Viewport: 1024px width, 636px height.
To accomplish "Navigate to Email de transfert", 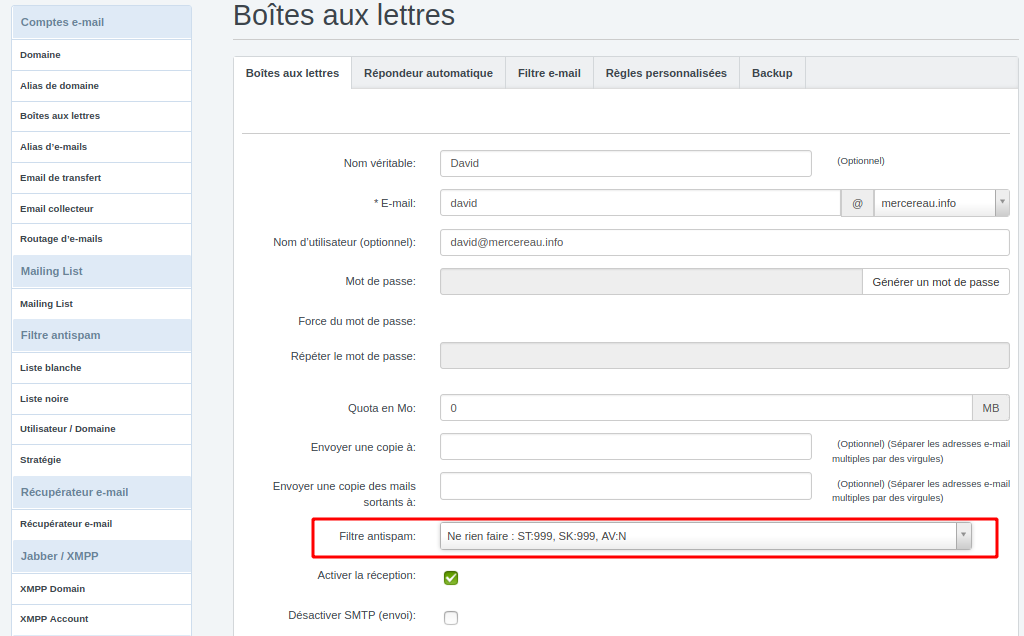I will pos(60,178).
